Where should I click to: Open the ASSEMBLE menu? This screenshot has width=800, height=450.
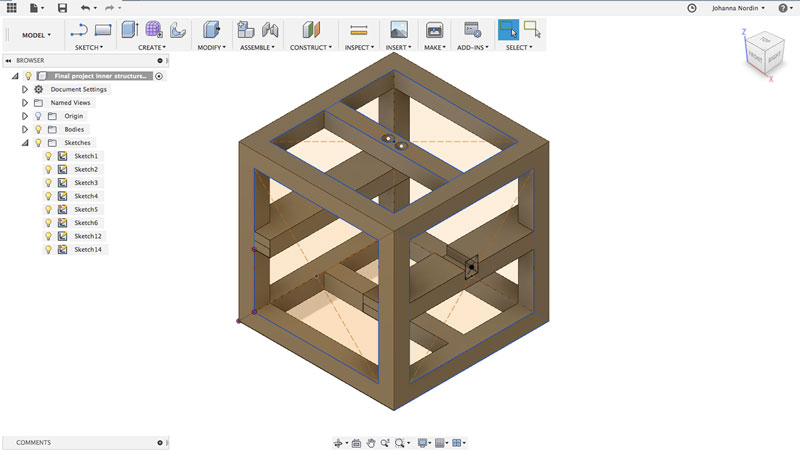coord(257,47)
